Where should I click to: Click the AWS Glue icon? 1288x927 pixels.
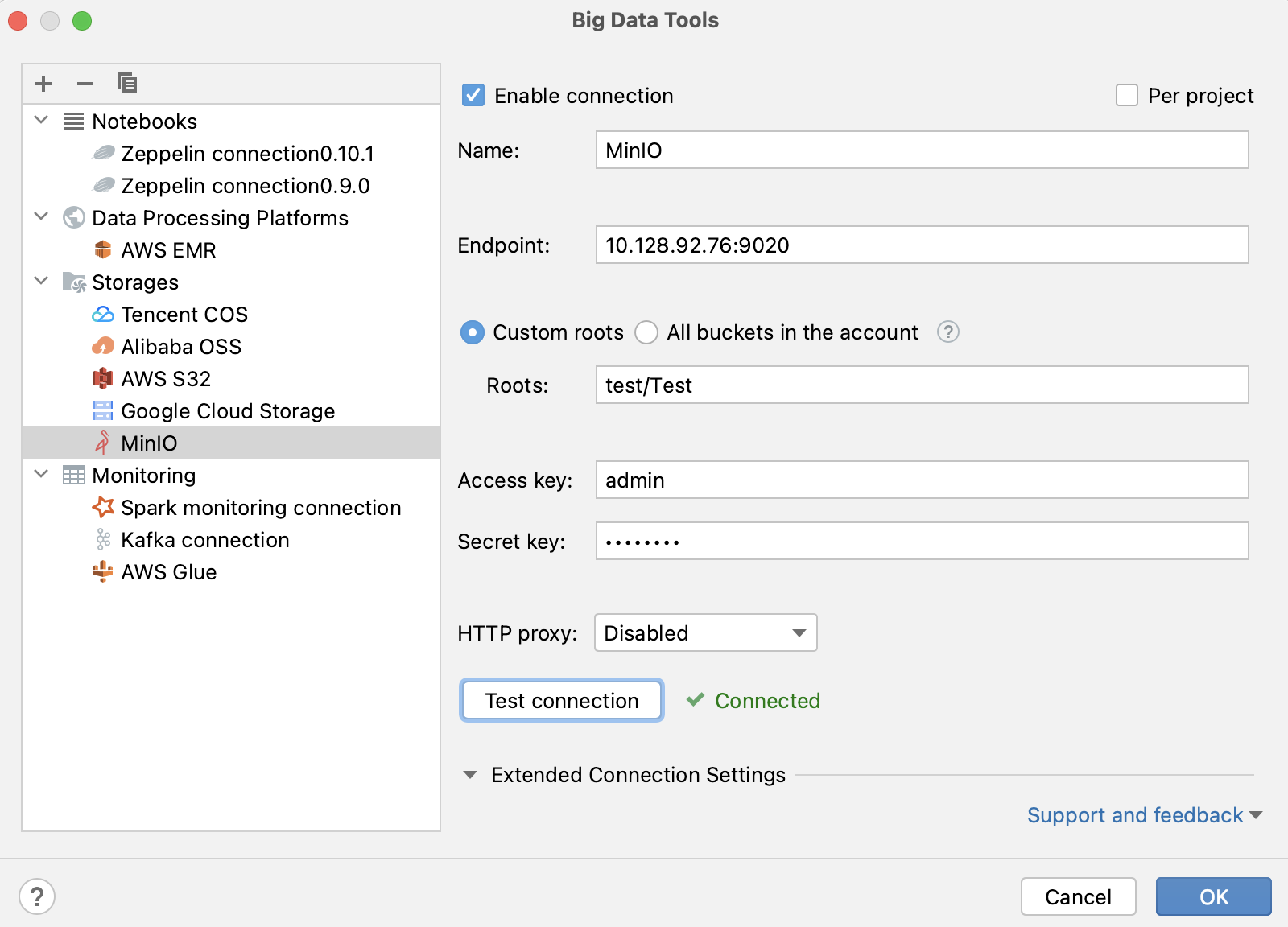pos(103,571)
